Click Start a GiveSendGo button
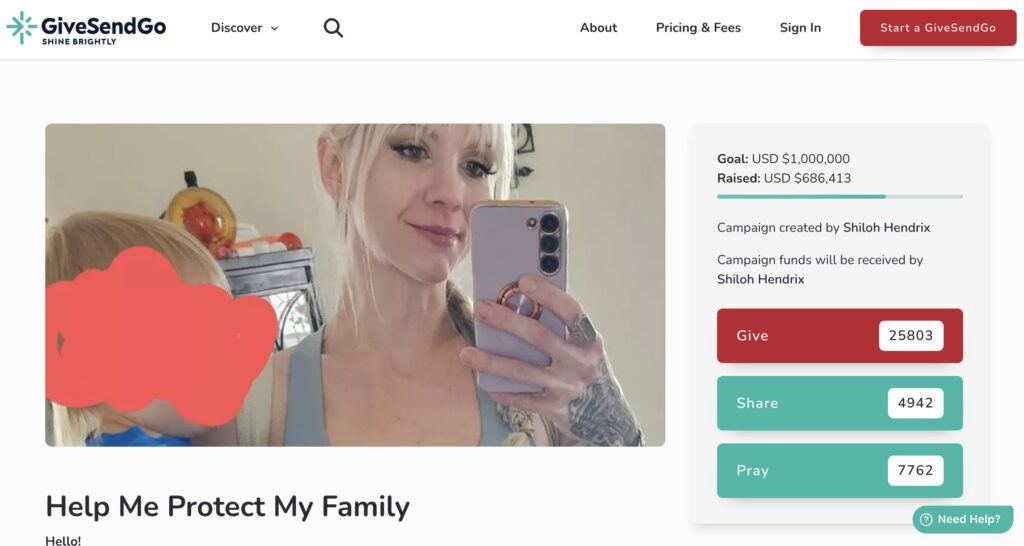1024x546 pixels. pyautogui.click(x=938, y=27)
